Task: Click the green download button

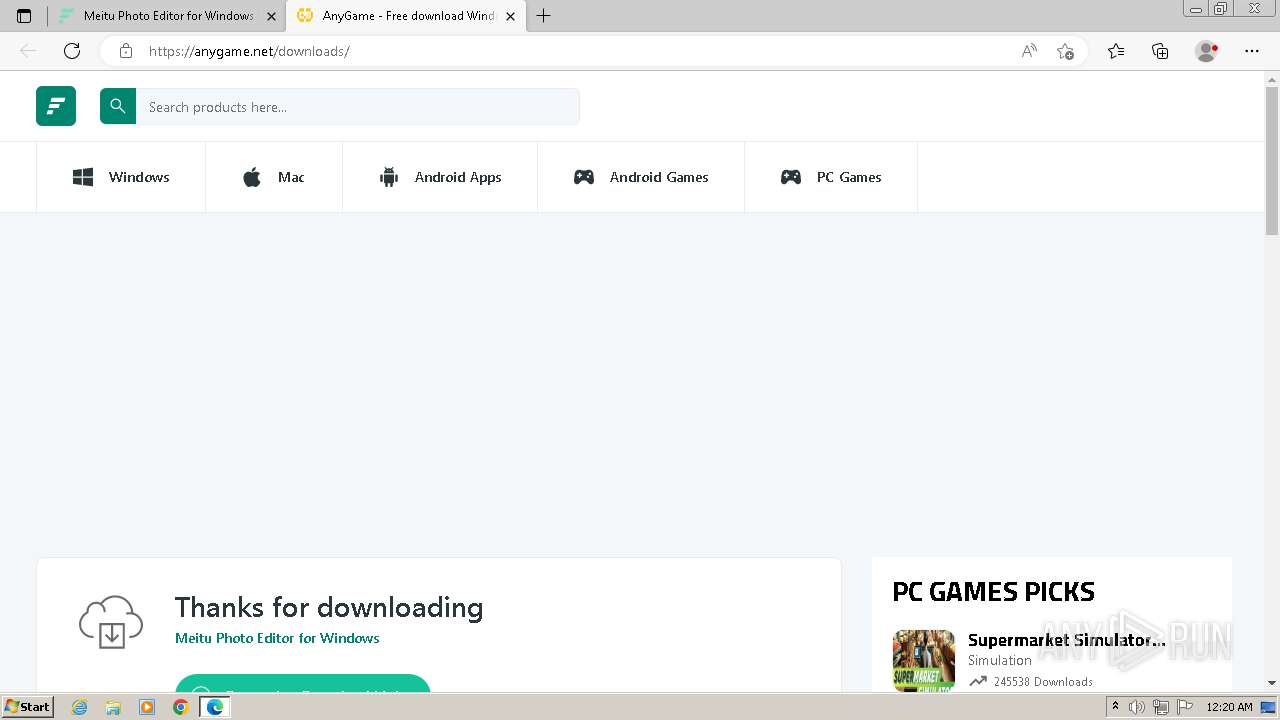Action: pyautogui.click(x=303, y=683)
